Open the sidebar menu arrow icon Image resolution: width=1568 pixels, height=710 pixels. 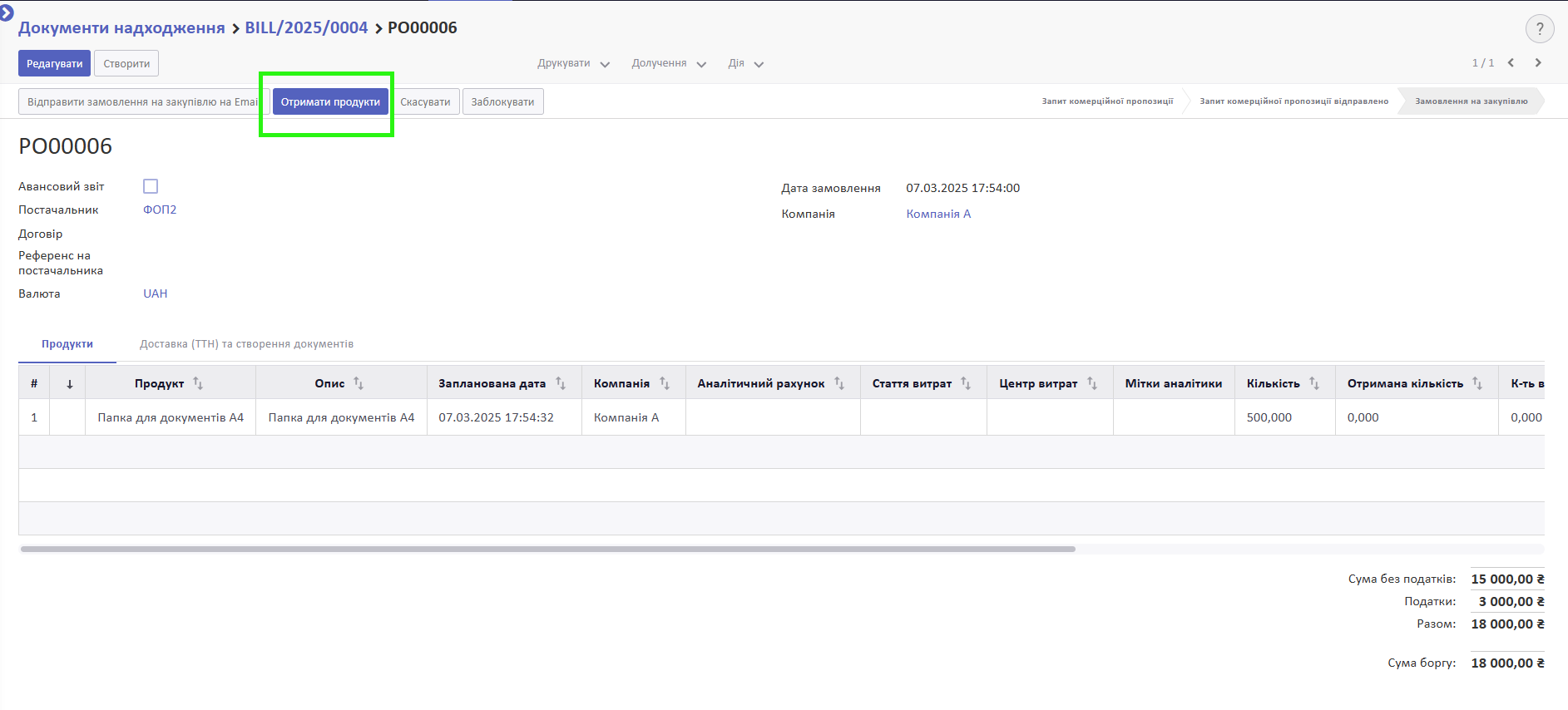pos(7,12)
